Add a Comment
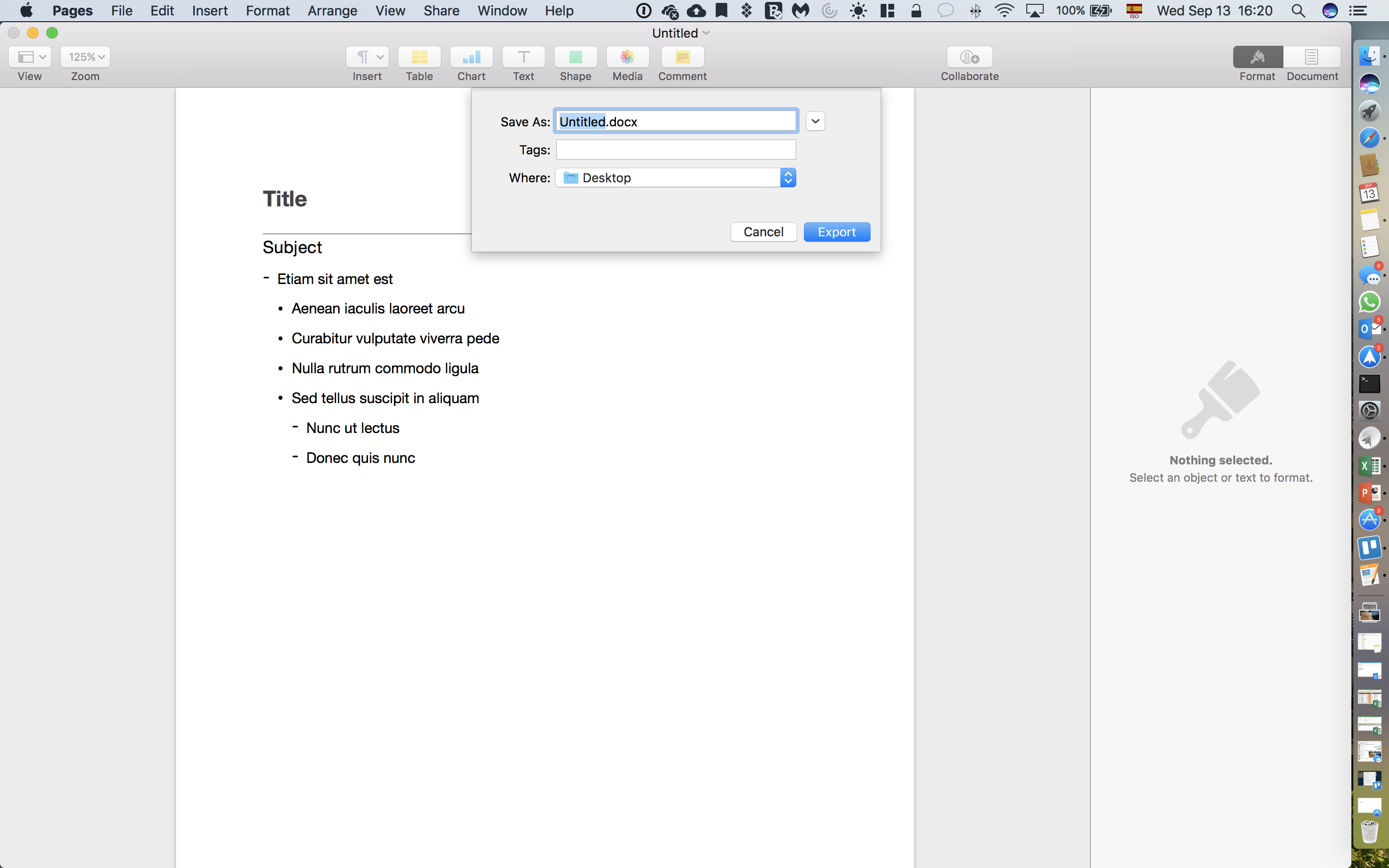Image resolution: width=1389 pixels, height=868 pixels. (x=682, y=63)
